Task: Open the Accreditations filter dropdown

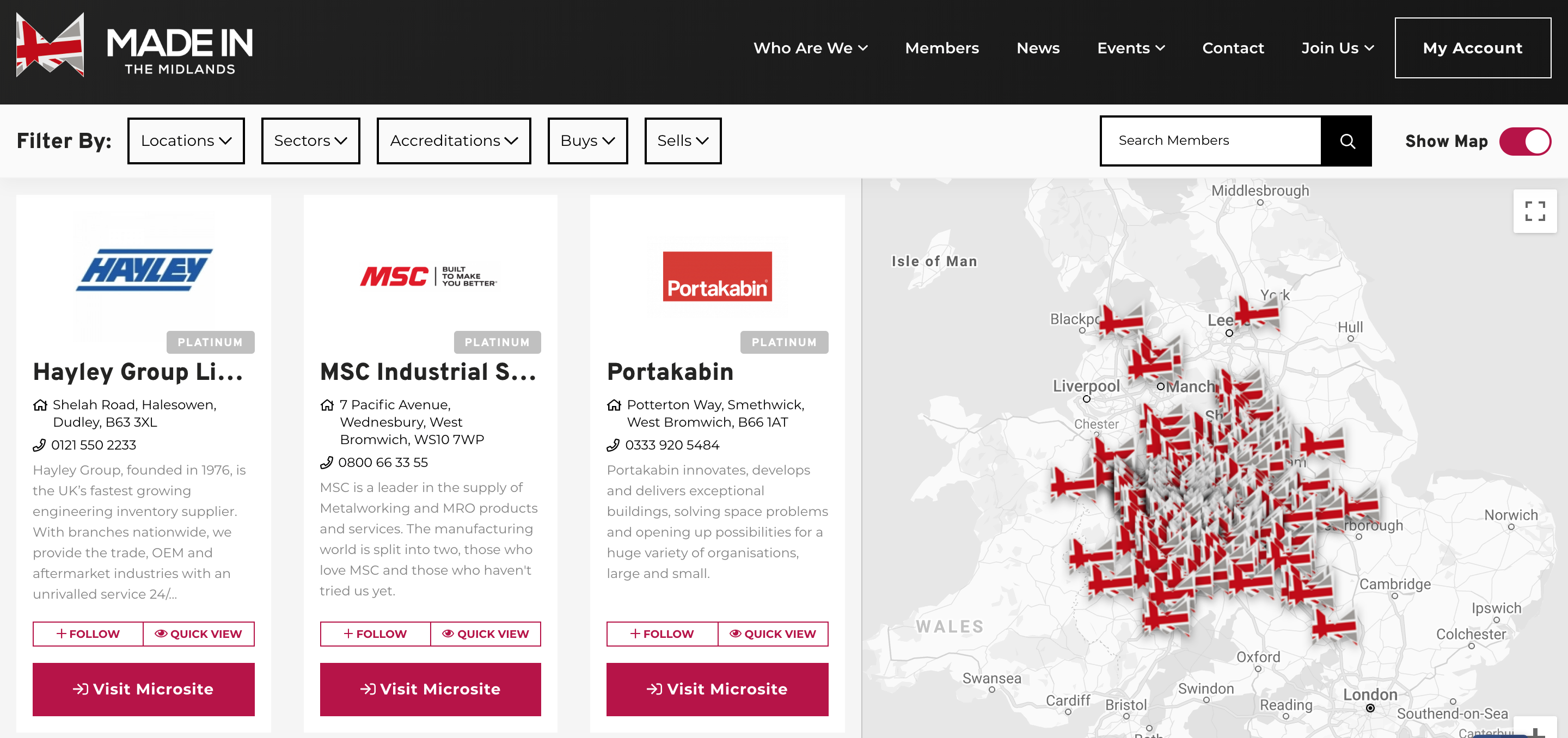Action: click(454, 141)
